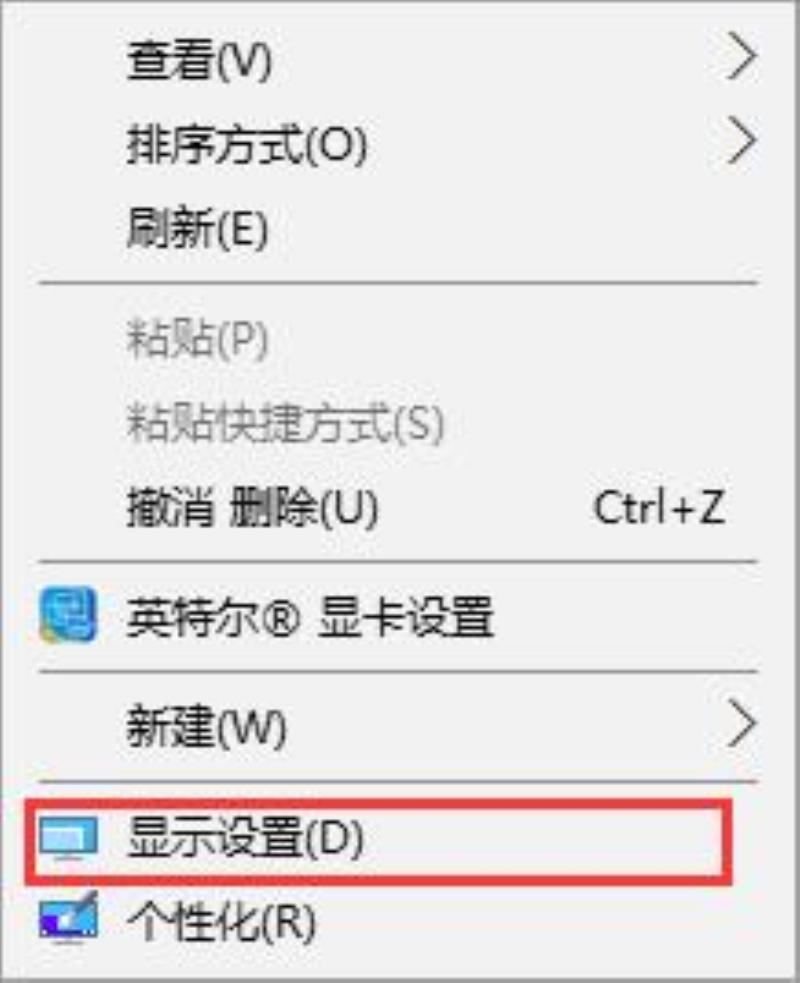800x983 pixels.
Task: Click the Ctrl+Z shortcut hint text
Action: [x=659, y=507]
